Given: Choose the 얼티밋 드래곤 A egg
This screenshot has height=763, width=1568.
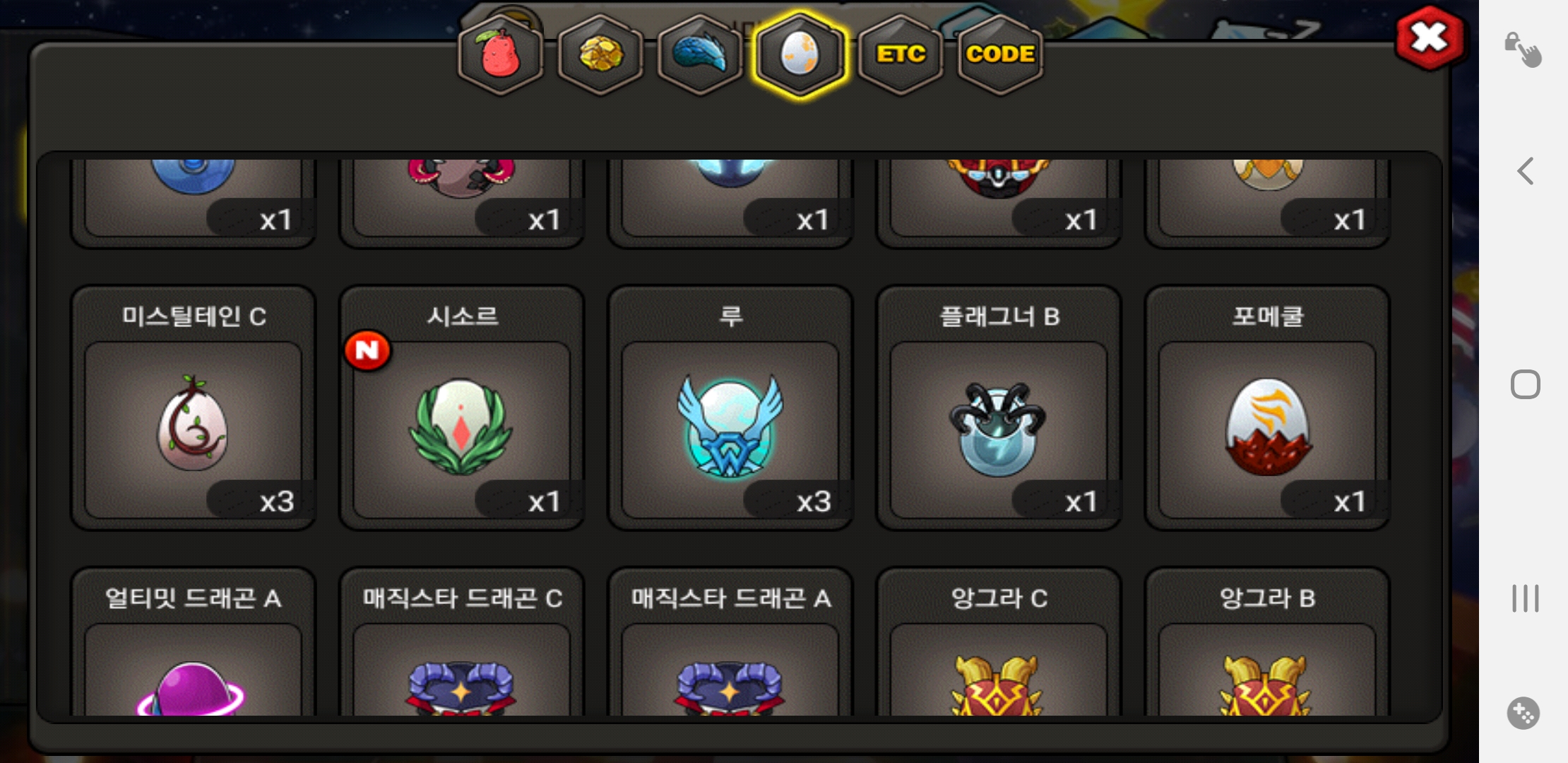Looking at the screenshot, I should tap(194, 641).
